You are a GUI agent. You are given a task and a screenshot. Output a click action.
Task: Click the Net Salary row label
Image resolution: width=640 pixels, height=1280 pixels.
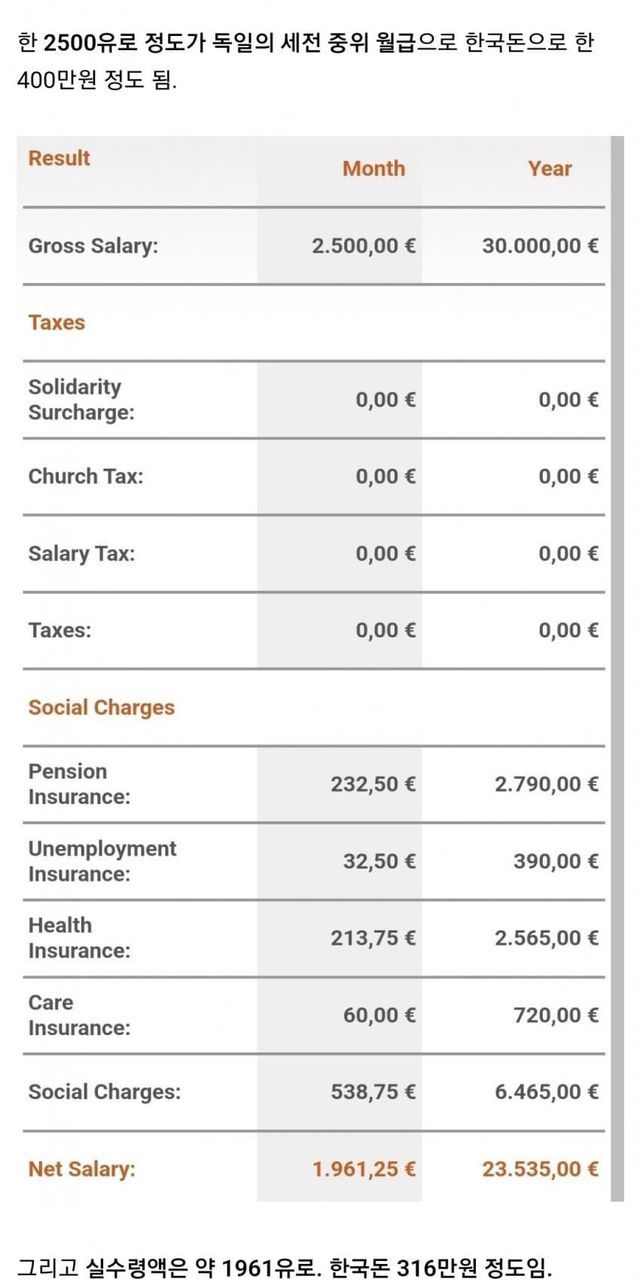pyautogui.click(x=82, y=1168)
